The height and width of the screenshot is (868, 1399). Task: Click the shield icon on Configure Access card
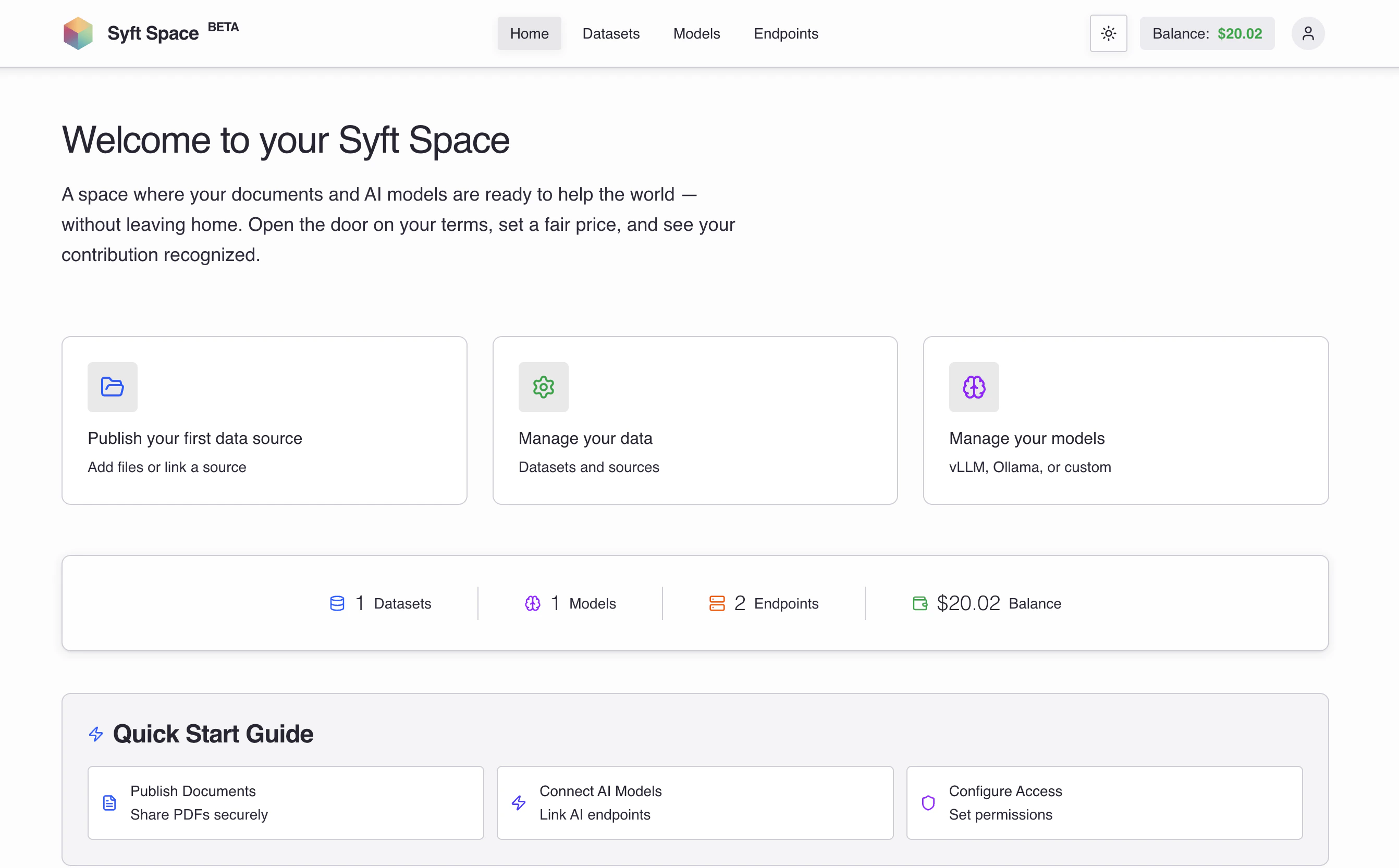(x=928, y=802)
